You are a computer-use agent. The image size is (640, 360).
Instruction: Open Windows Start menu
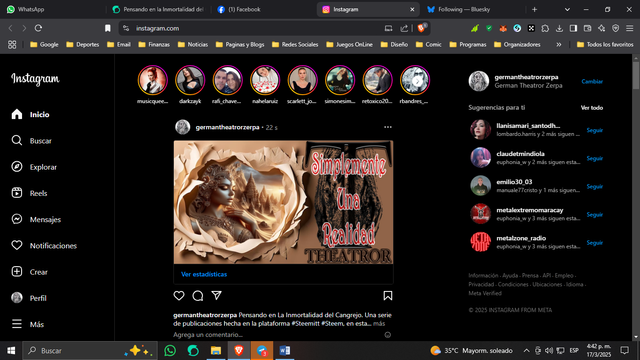[x=11, y=351]
